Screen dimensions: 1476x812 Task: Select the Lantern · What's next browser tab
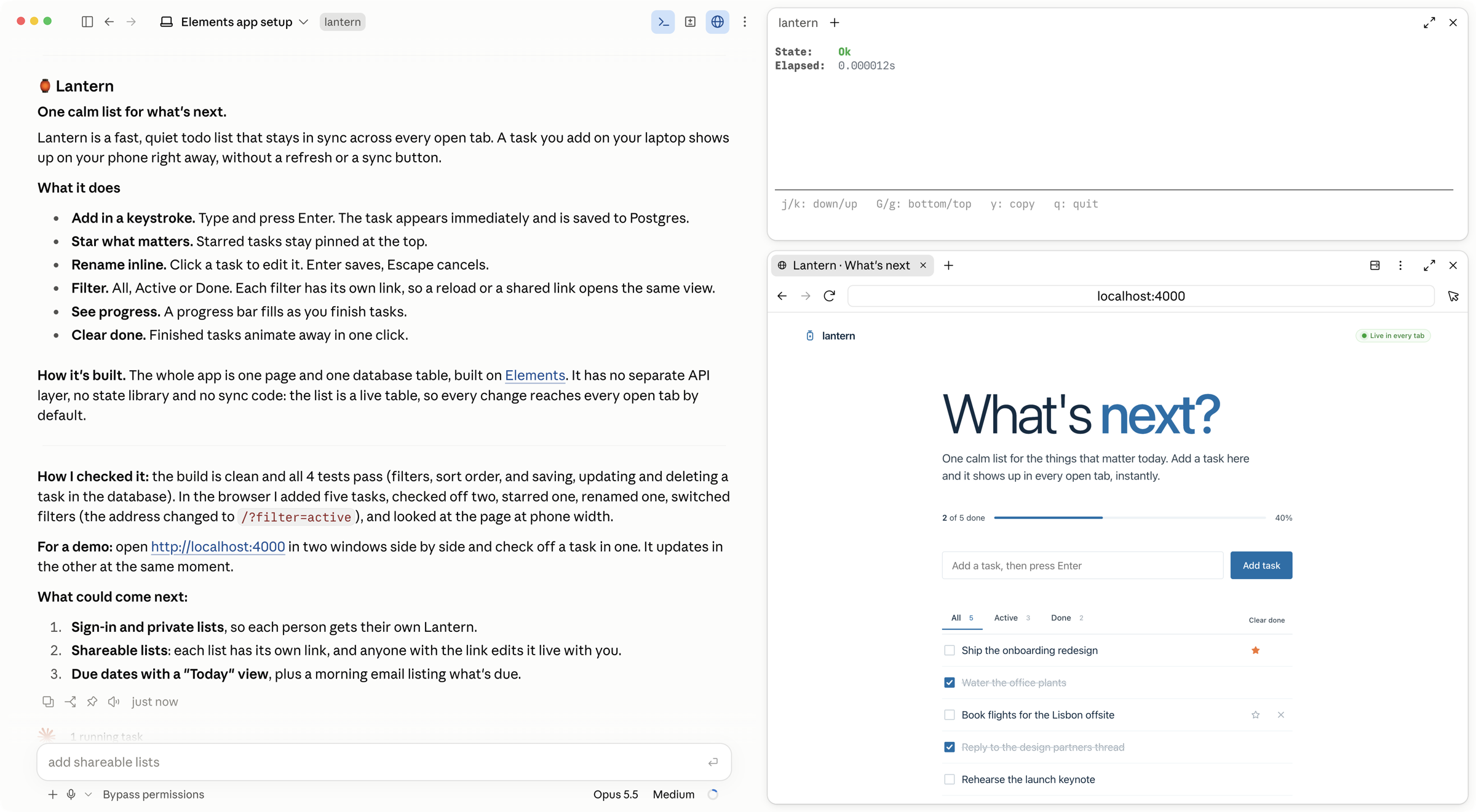click(x=851, y=266)
